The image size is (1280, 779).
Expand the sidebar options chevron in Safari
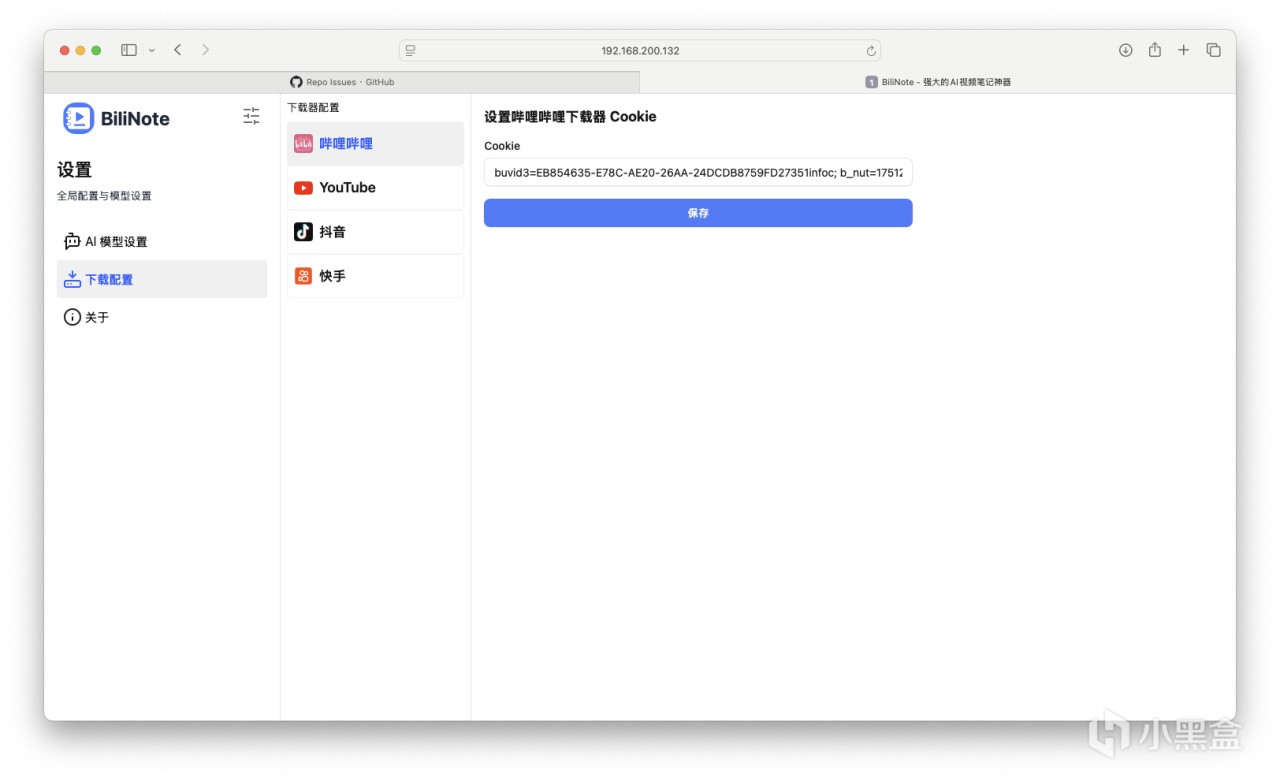[x=152, y=50]
